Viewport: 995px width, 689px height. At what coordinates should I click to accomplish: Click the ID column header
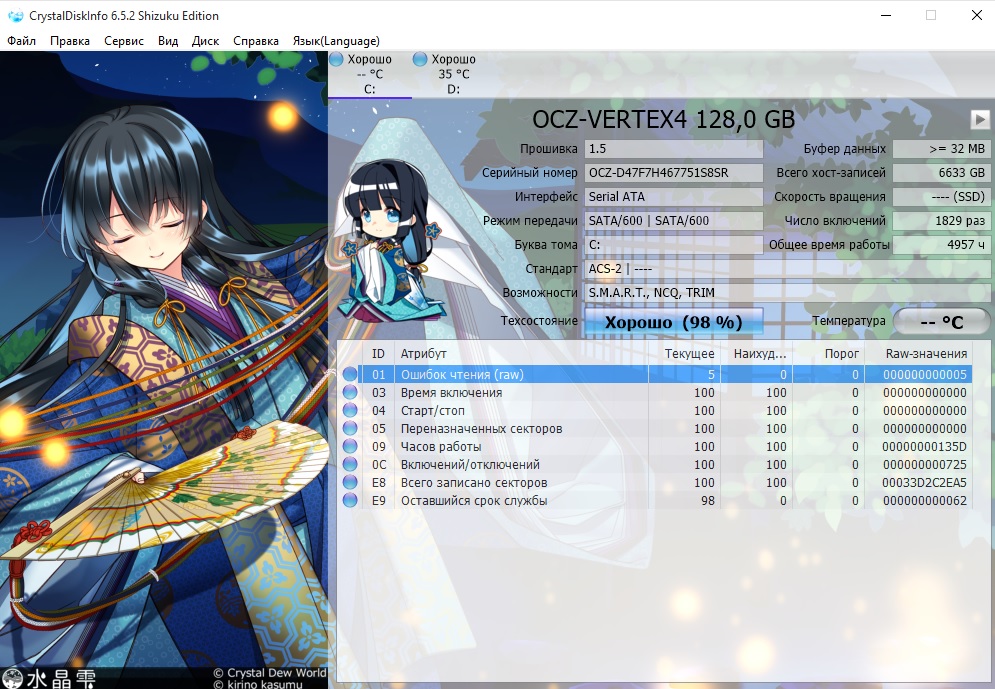(x=378, y=353)
